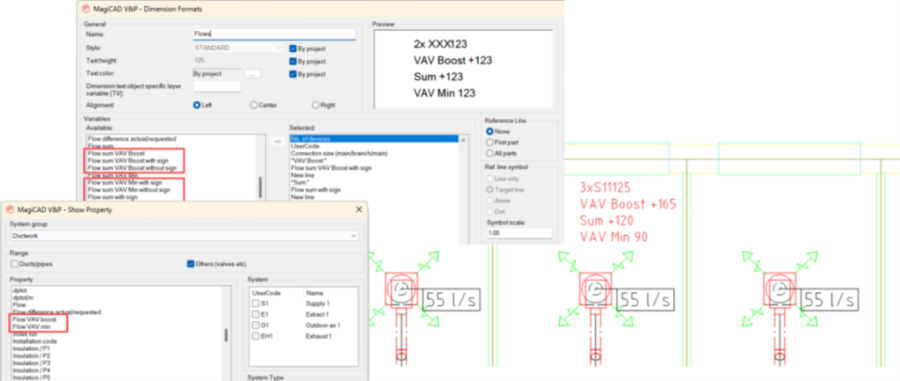Click the MagiCAD logo icon in Dimension Formats title
The image size is (900, 381).
tap(87, 9)
